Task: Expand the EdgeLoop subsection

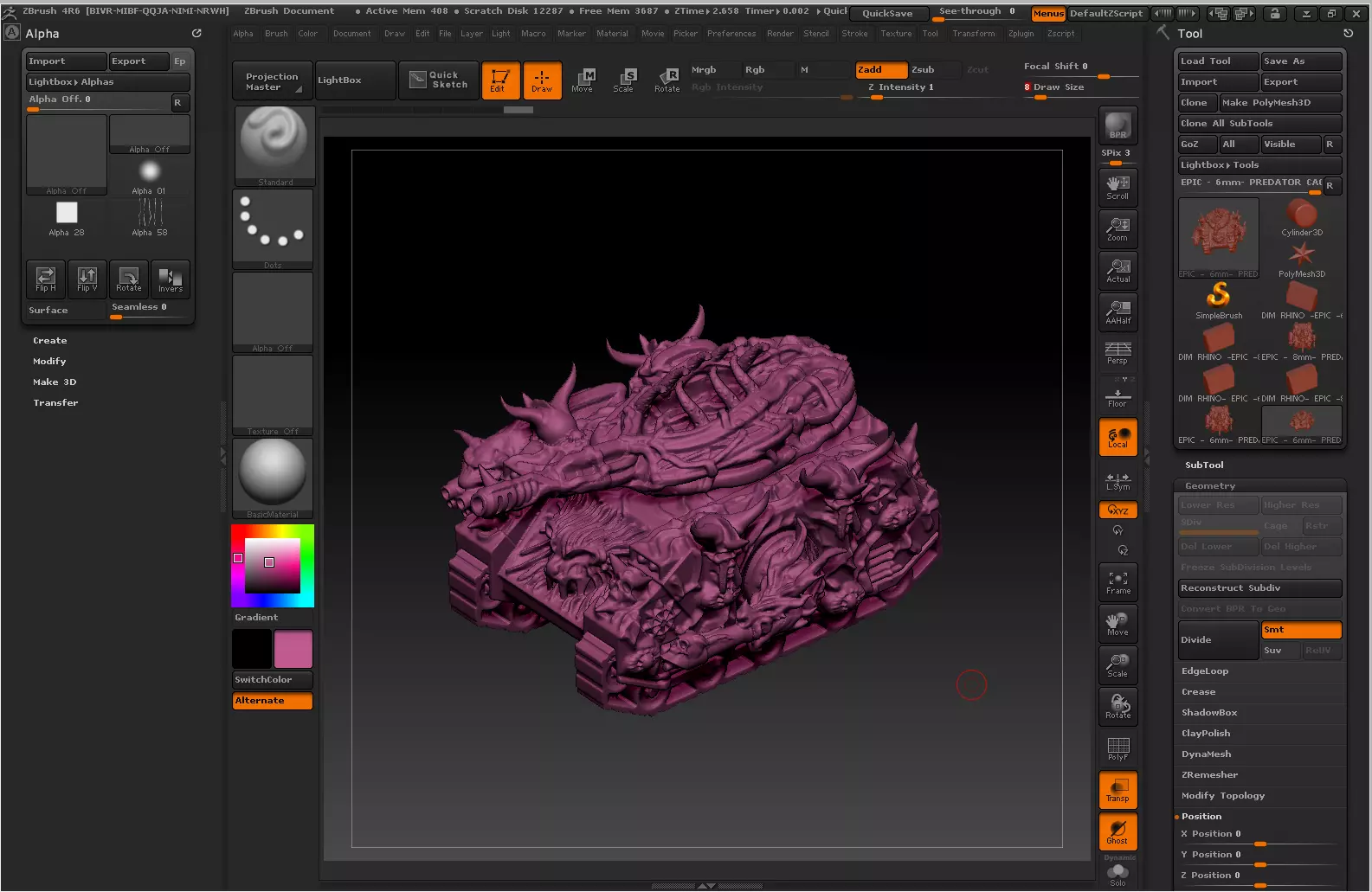Action: click(x=1205, y=671)
